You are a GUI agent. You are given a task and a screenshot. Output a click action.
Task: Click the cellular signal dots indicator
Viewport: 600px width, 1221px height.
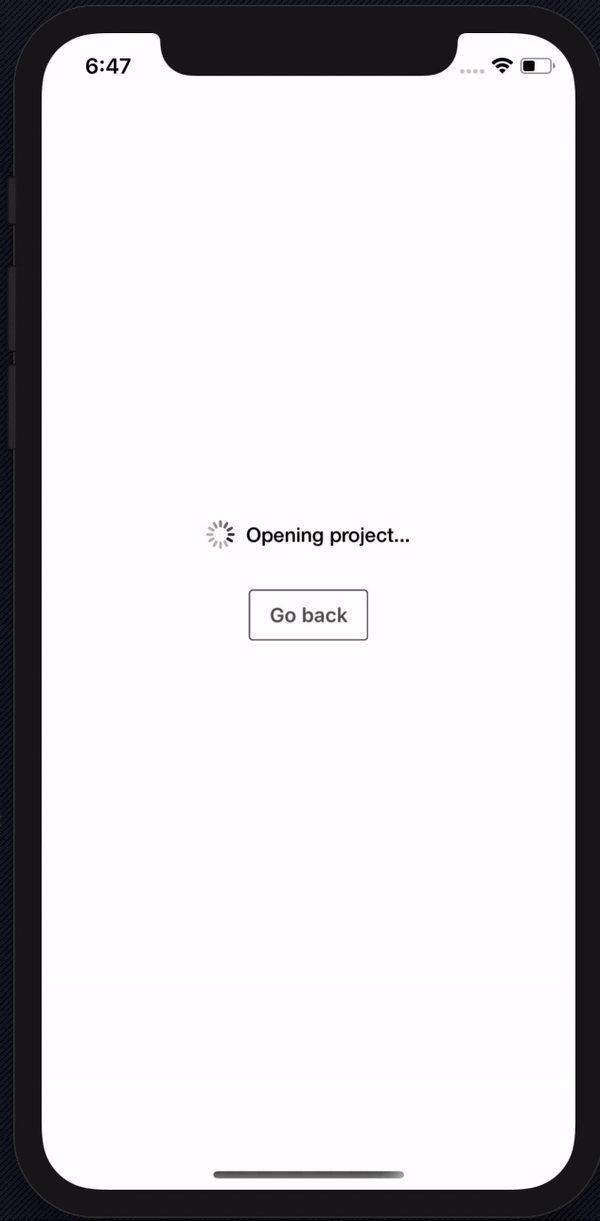point(471,70)
